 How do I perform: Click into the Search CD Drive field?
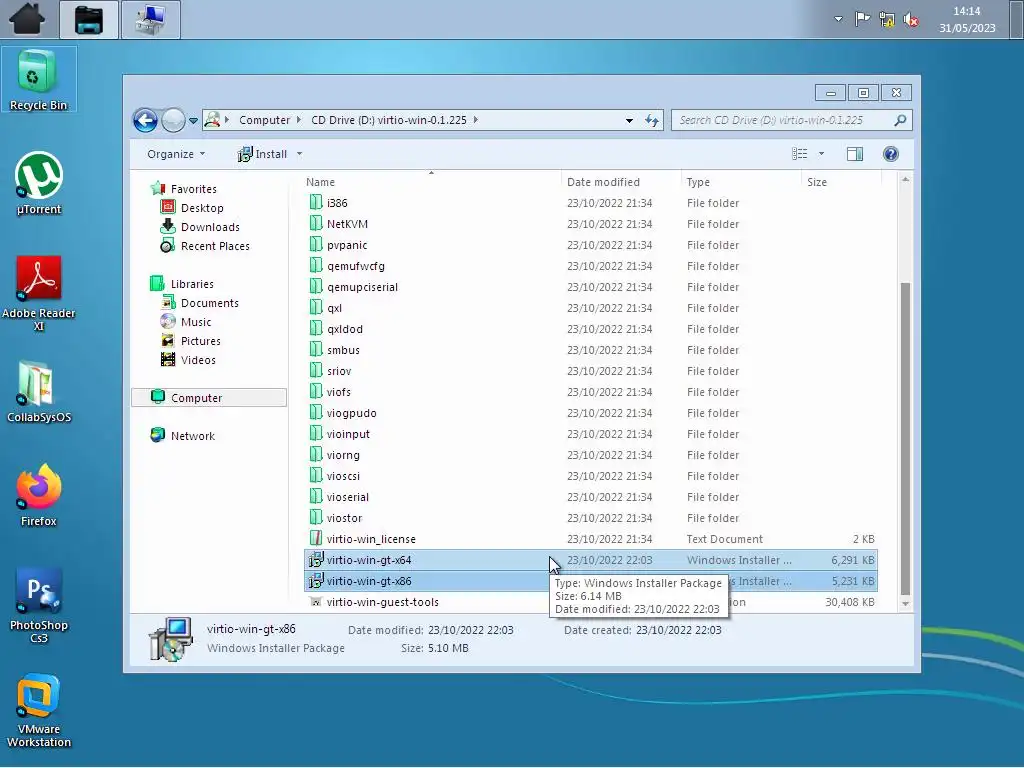coord(783,120)
